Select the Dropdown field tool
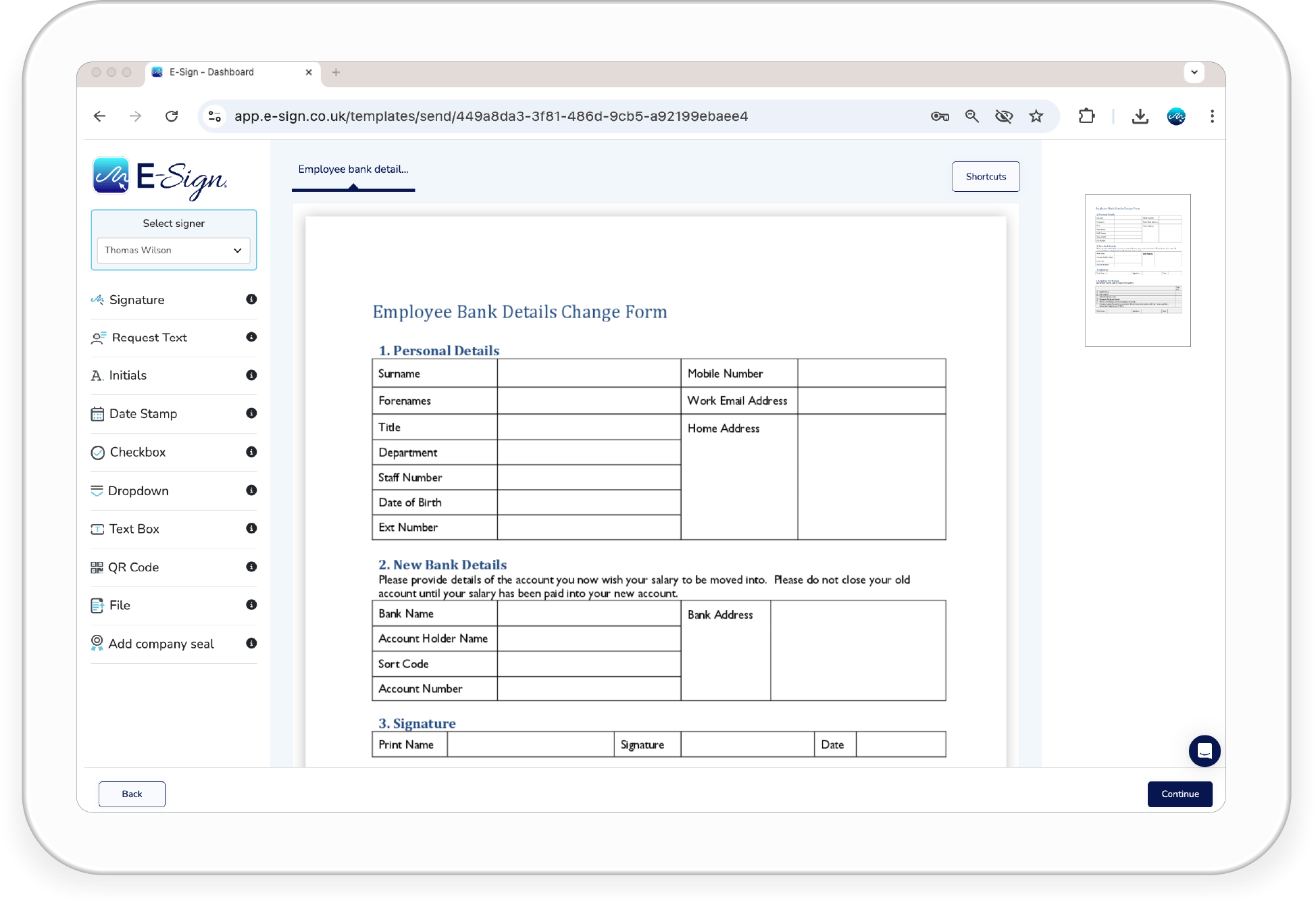This screenshot has width=1316, height=905. point(174,491)
